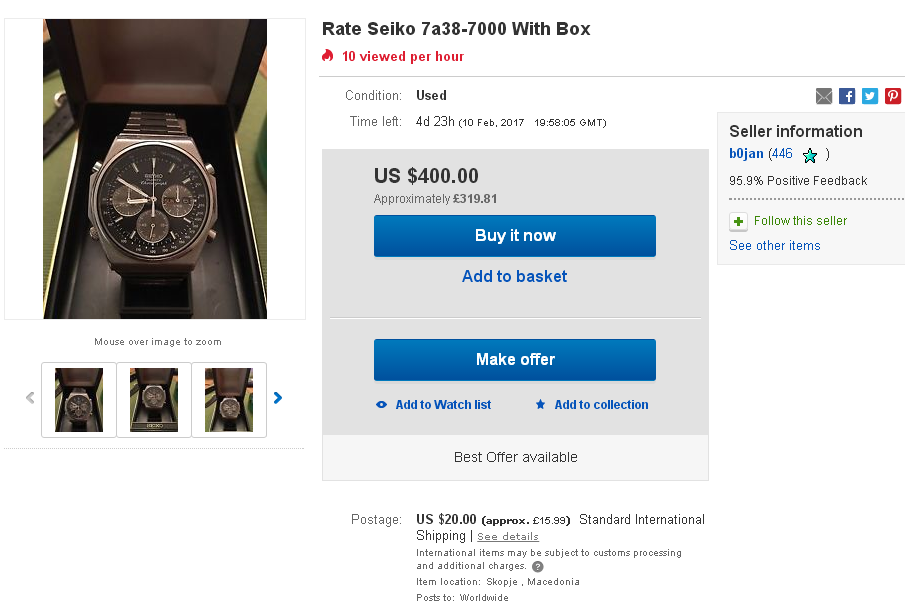Select the third watch thumbnail
The image size is (905, 615).
click(x=229, y=400)
